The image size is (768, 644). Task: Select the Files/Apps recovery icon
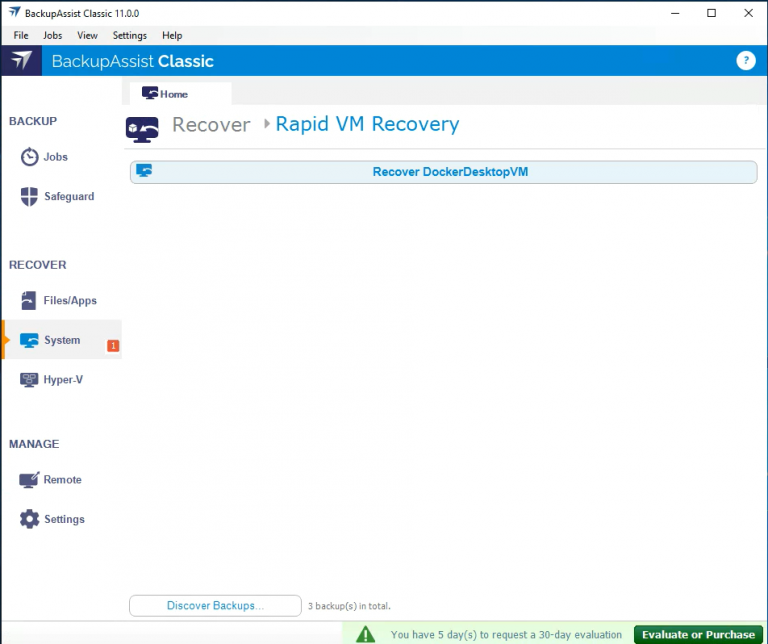30,301
